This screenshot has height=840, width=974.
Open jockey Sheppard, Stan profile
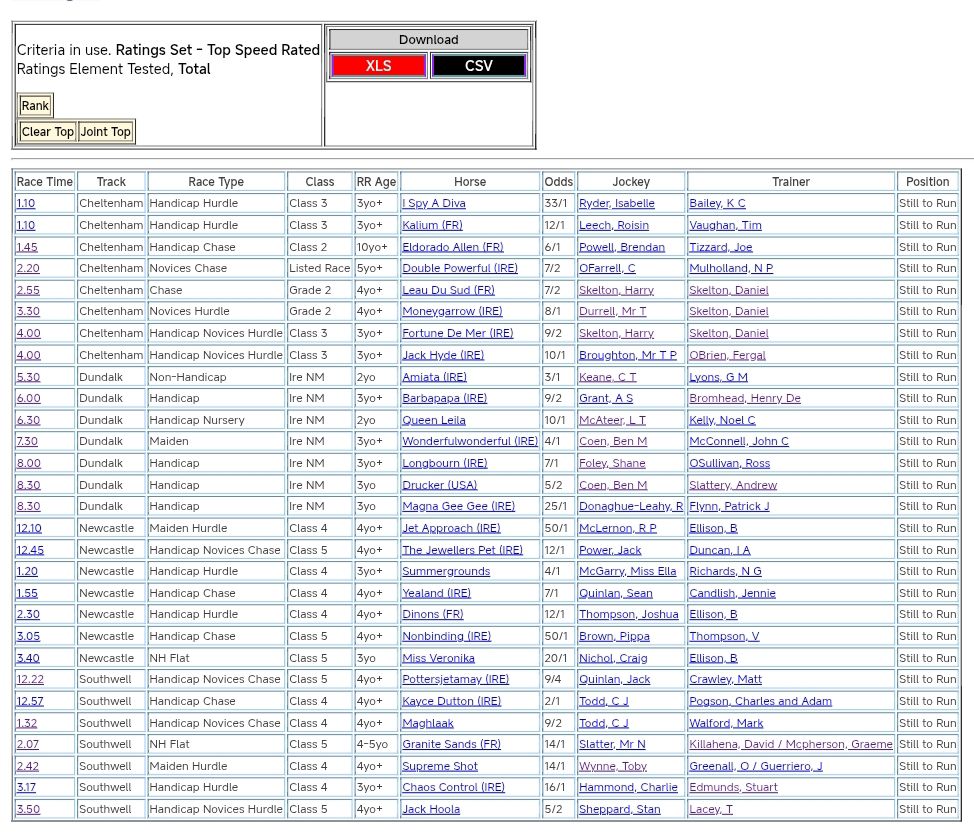(x=619, y=810)
